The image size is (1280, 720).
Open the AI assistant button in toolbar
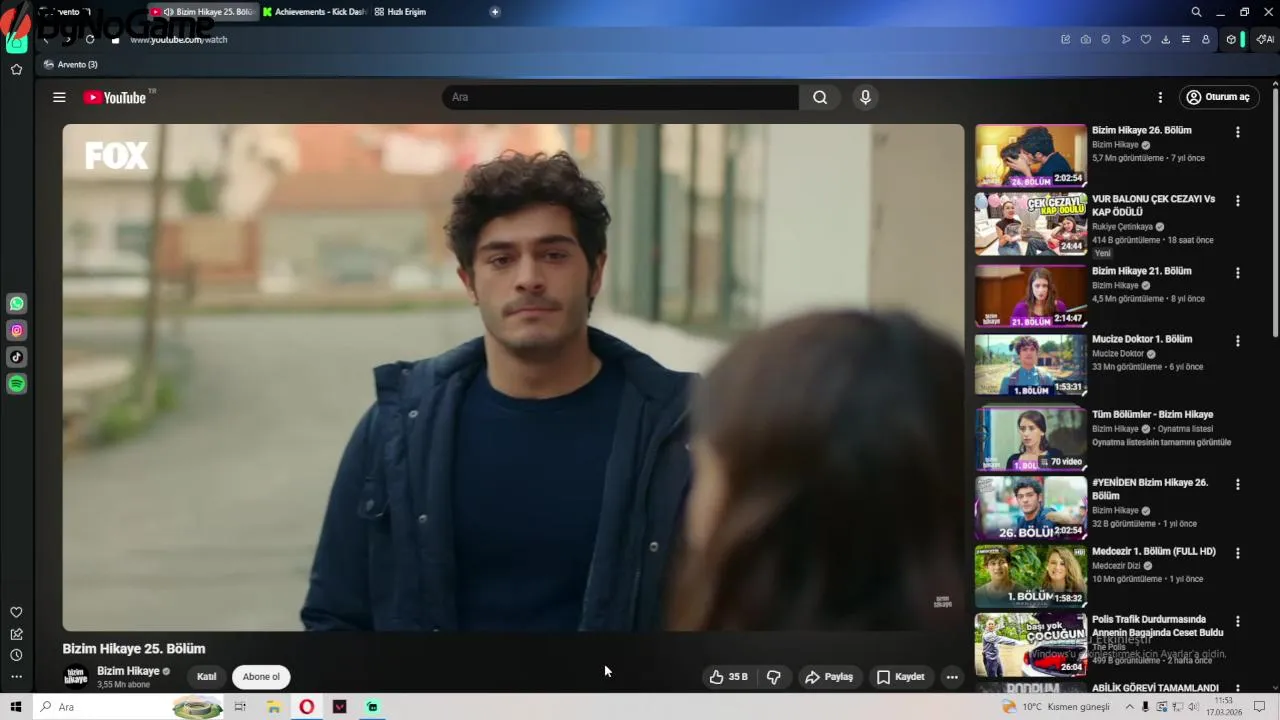(x=1265, y=39)
